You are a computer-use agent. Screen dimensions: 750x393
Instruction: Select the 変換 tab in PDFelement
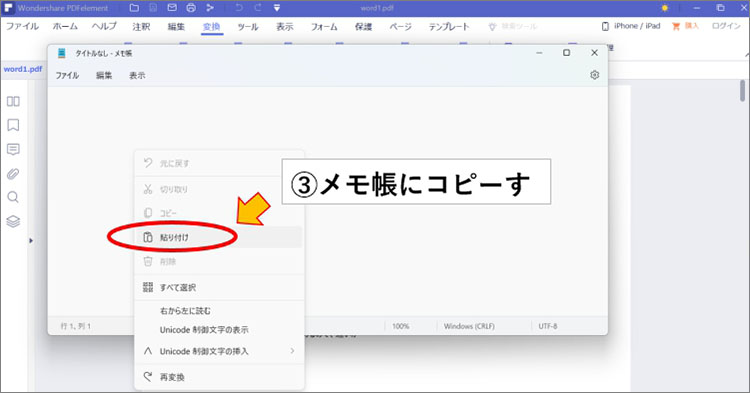211,27
